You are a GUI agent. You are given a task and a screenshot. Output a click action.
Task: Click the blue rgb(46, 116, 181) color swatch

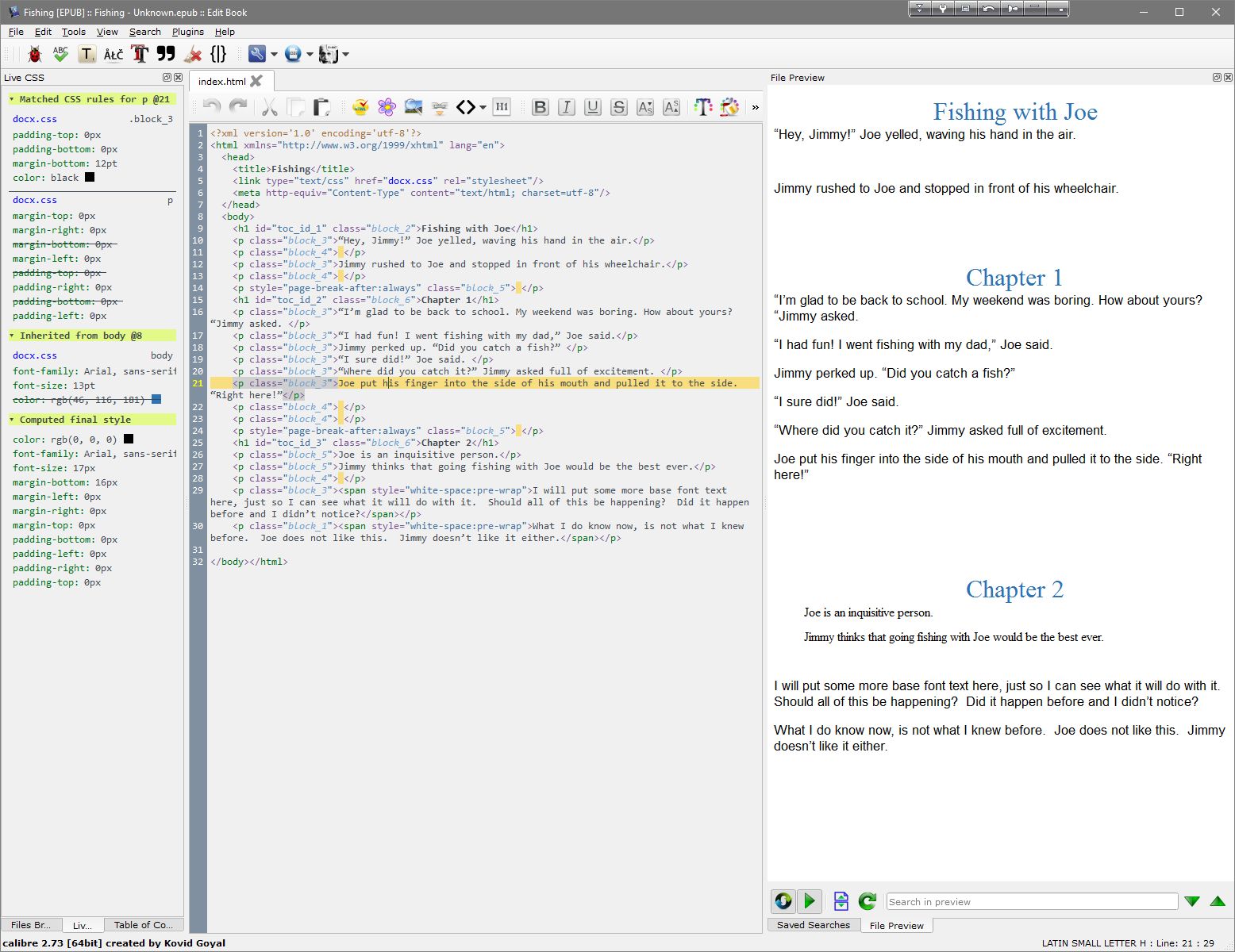coord(156,399)
